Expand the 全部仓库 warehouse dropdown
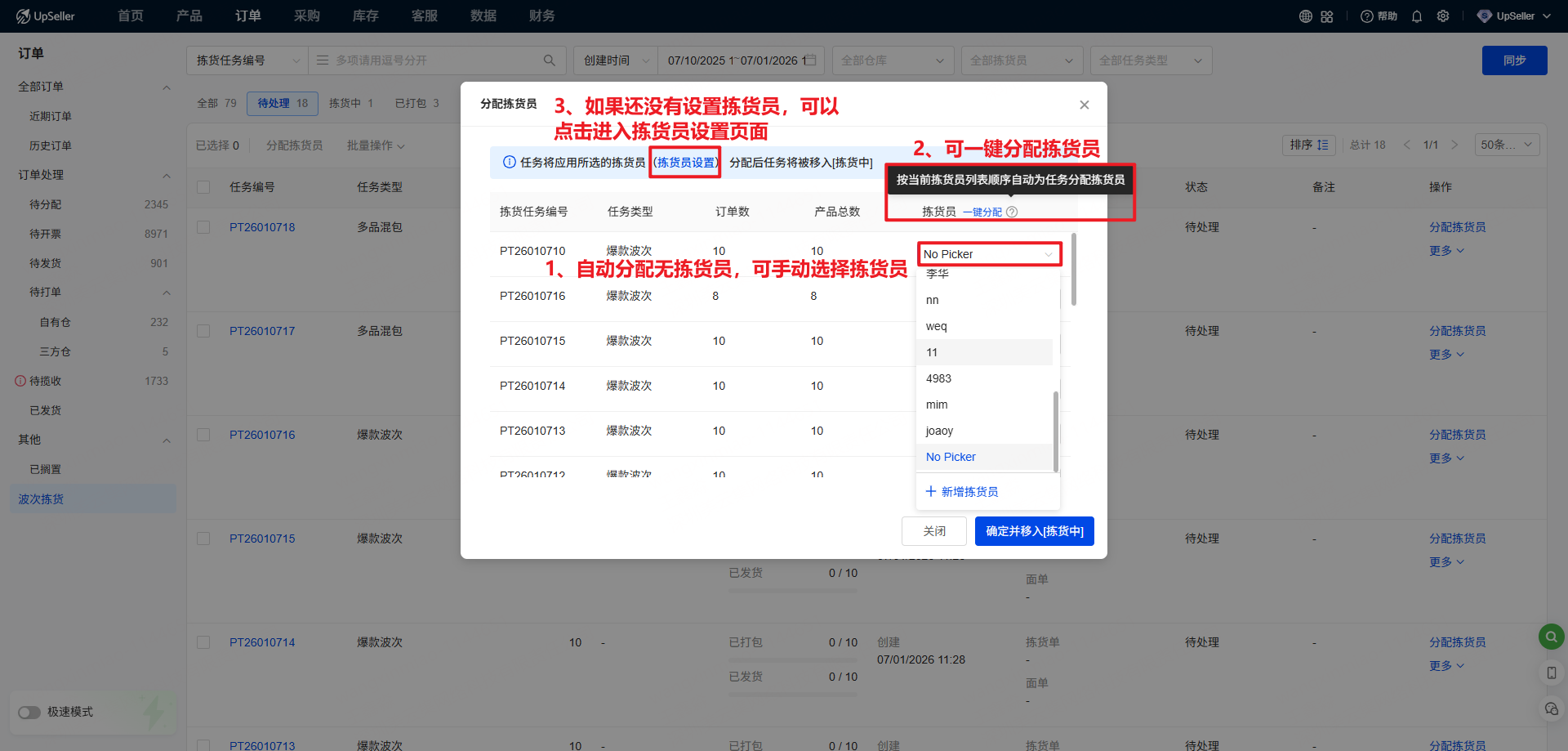1568x751 pixels. coord(893,60)
